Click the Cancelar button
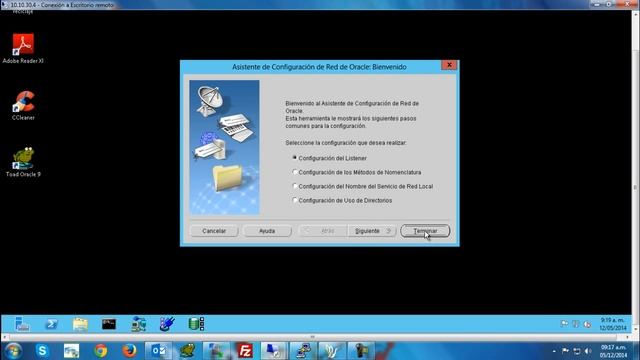 [214, 231]
